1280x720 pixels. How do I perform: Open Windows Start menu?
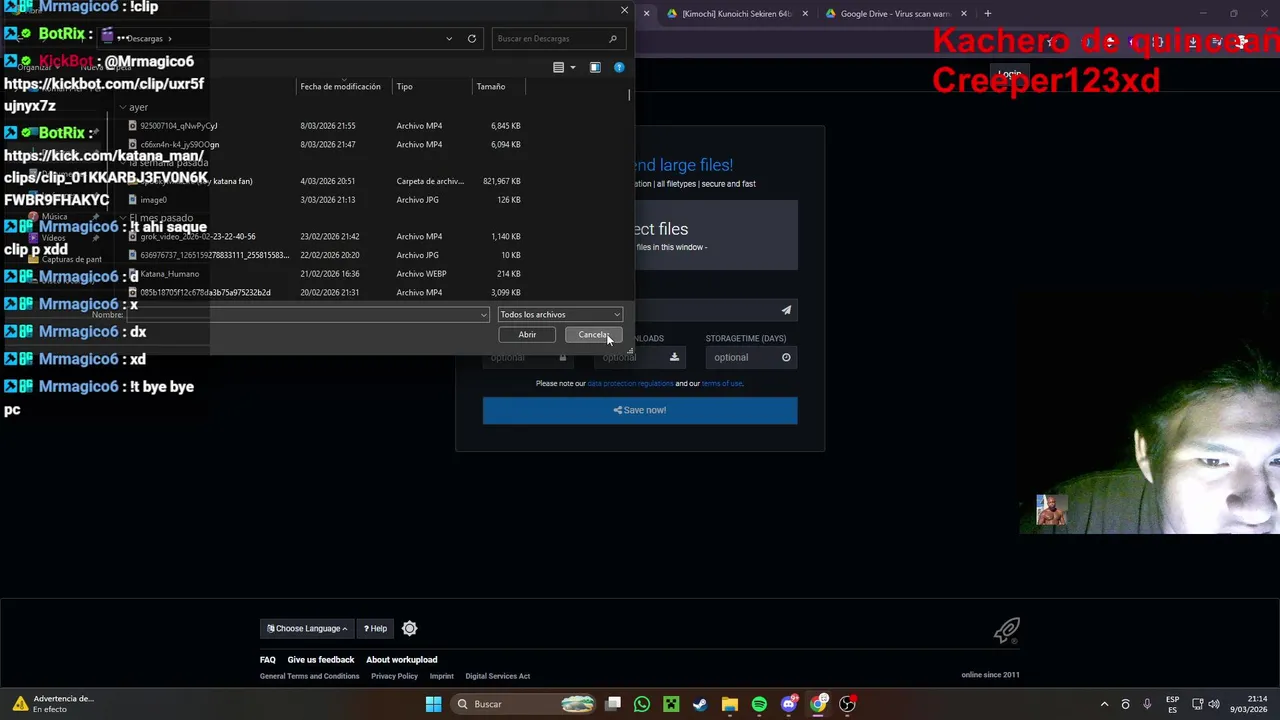433,704
